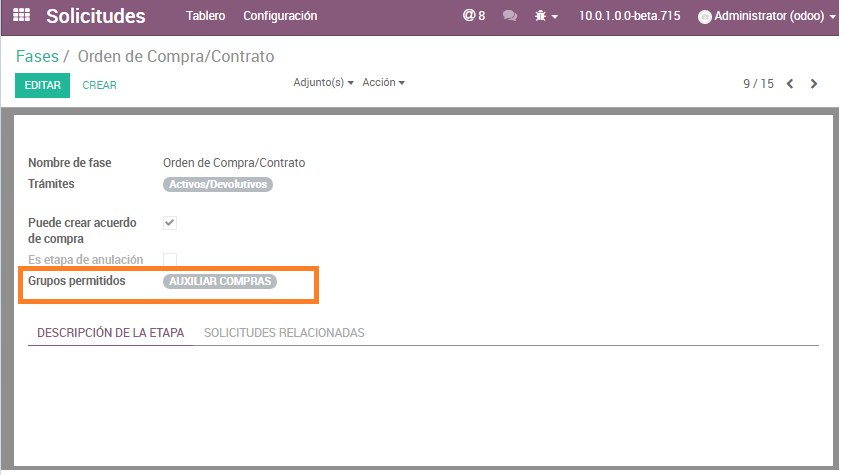Click the debug bug icon
The image size is (843, 475).
tap(541, 16)
